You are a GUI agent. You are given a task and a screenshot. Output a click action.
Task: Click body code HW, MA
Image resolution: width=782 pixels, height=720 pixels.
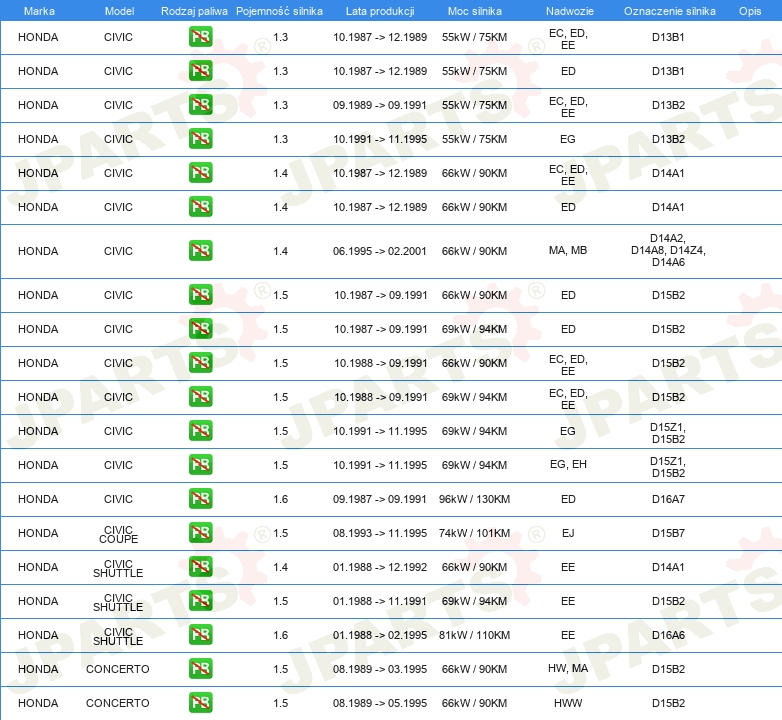click(x=568, y=668)
